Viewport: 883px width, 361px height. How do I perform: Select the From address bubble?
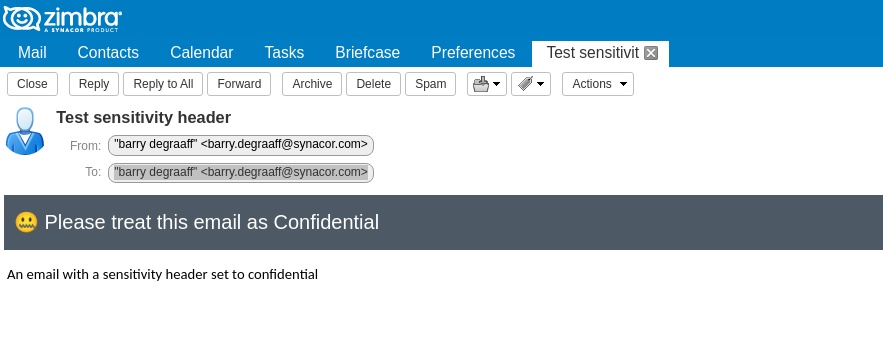[241, 145]
